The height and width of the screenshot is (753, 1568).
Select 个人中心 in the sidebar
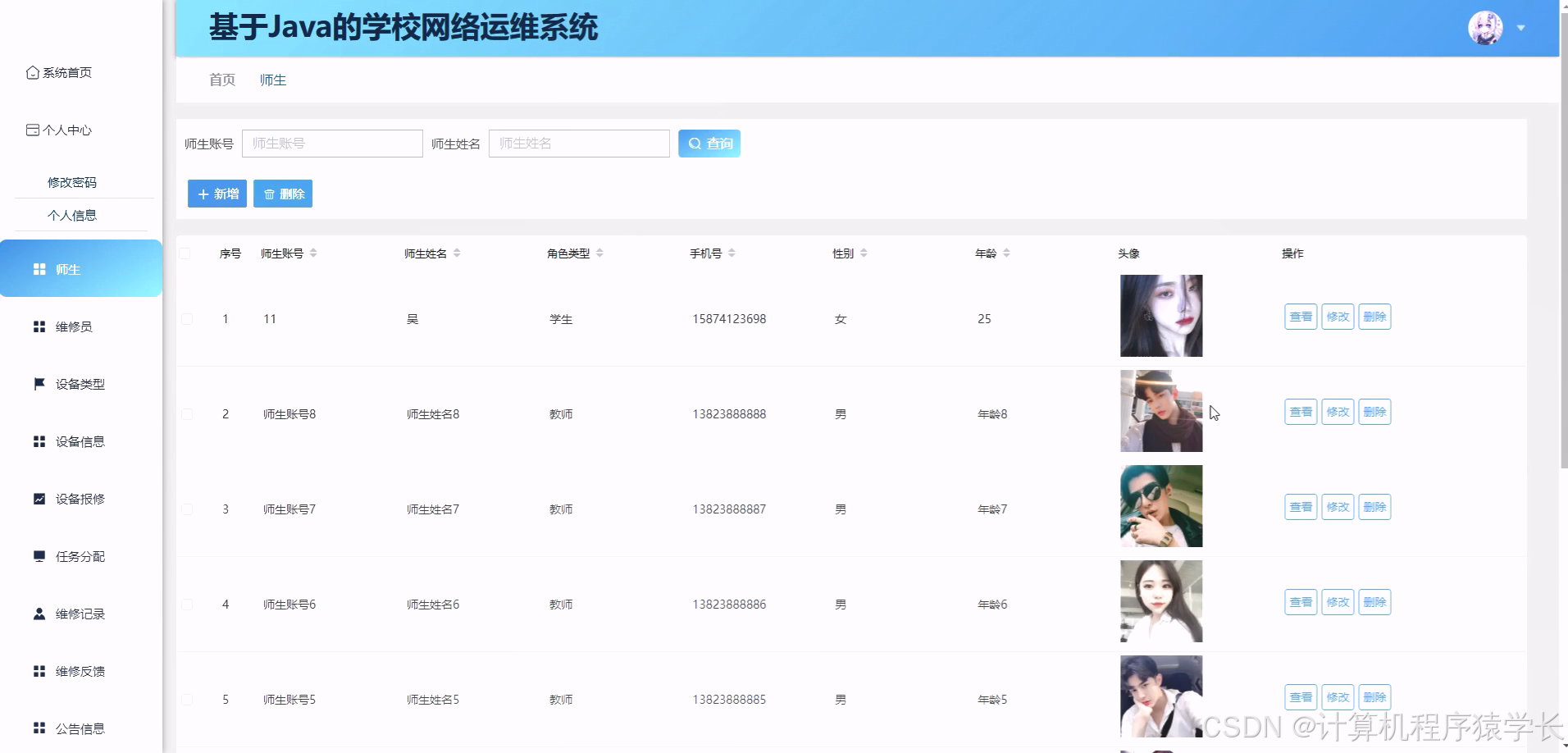coord(66,130)
